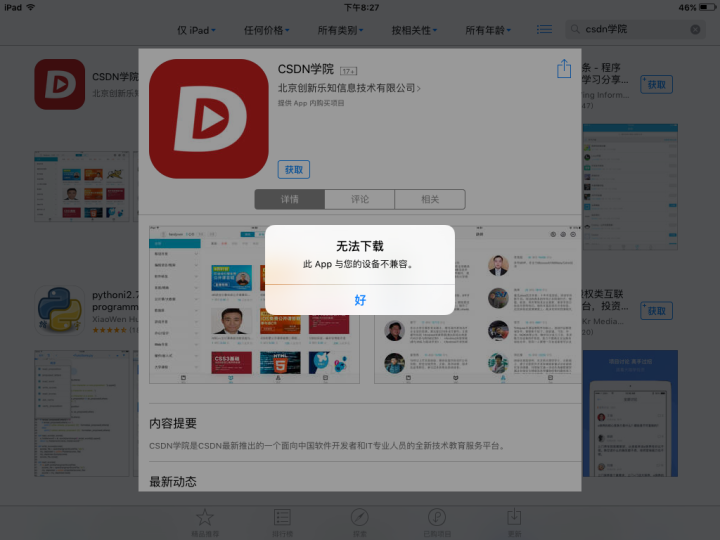The height and width of the screenshot is (540, 720).
Task: Switch to the 评论 tab
Action: pos(360,199)
